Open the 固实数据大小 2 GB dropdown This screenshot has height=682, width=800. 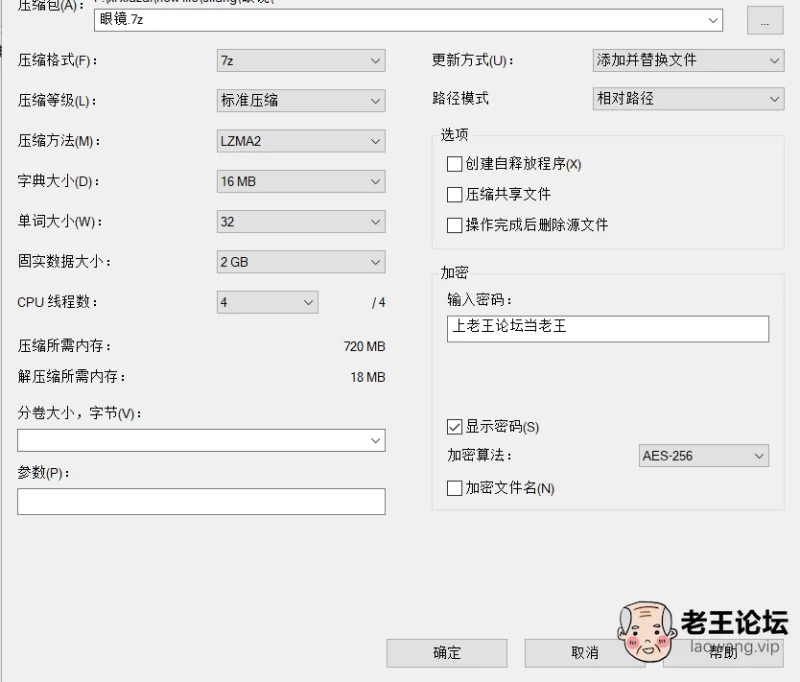(x=301, y=262)
